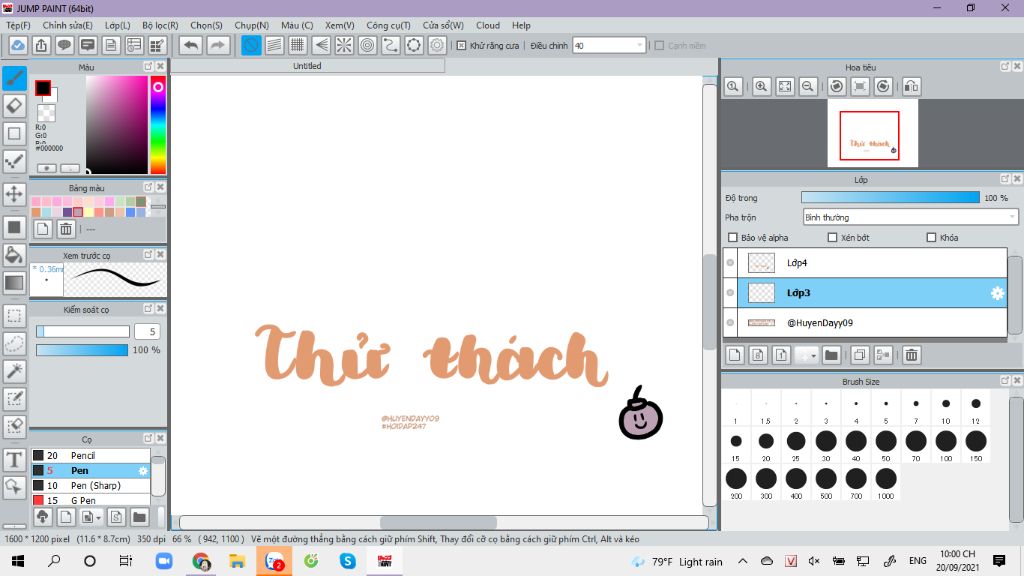The image size is (1024, 576).
Task: Add a new 8-bit layer
Action: pyautogui.click(x=758, y=355)
